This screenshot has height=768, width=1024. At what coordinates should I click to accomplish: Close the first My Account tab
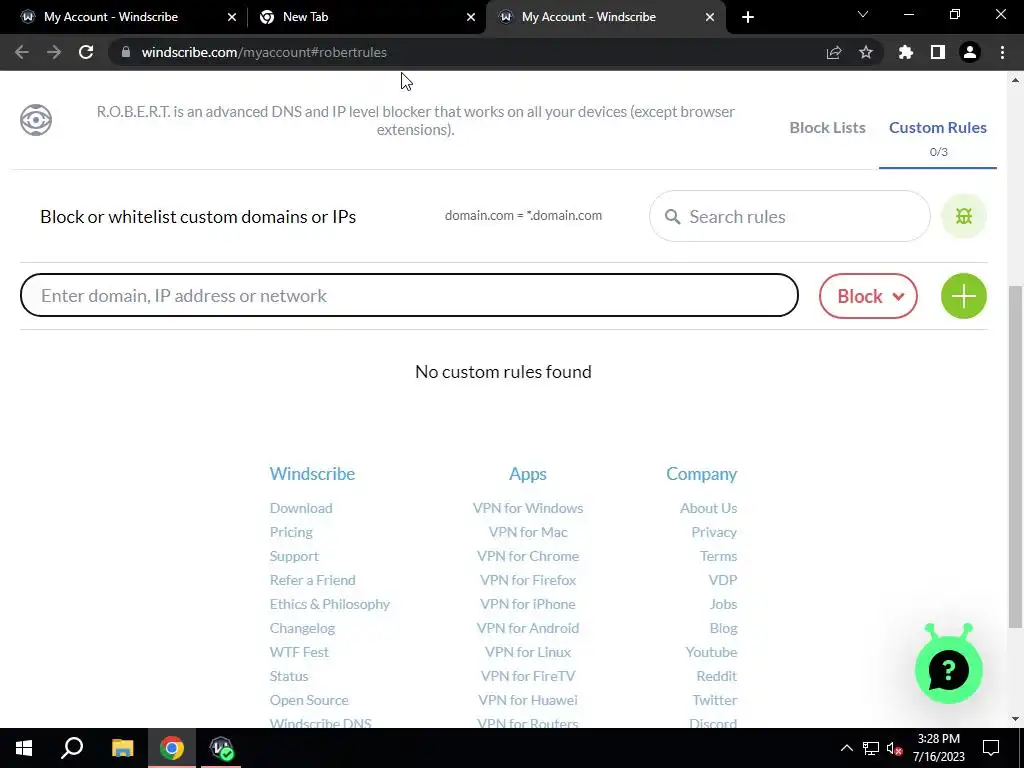[x=232, y=17]
